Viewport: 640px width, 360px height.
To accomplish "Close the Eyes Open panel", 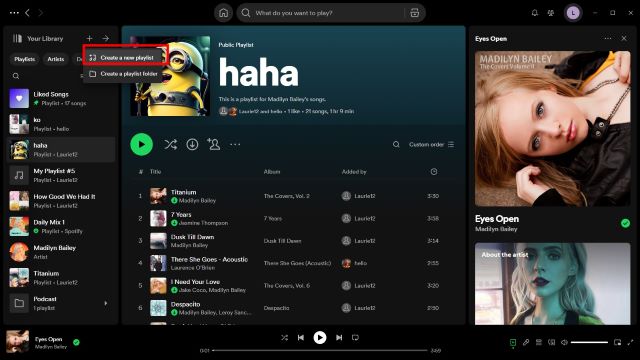I will coord(624,38).
